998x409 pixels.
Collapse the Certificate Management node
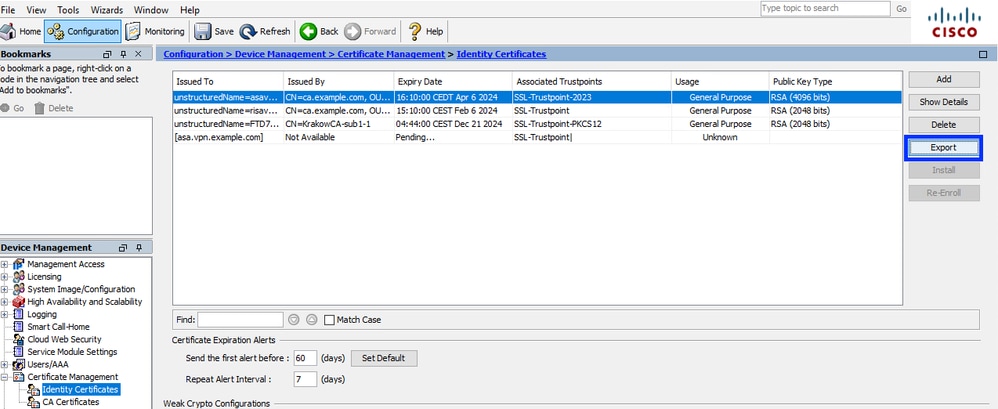pyautogui.click(x=4, y=377)
